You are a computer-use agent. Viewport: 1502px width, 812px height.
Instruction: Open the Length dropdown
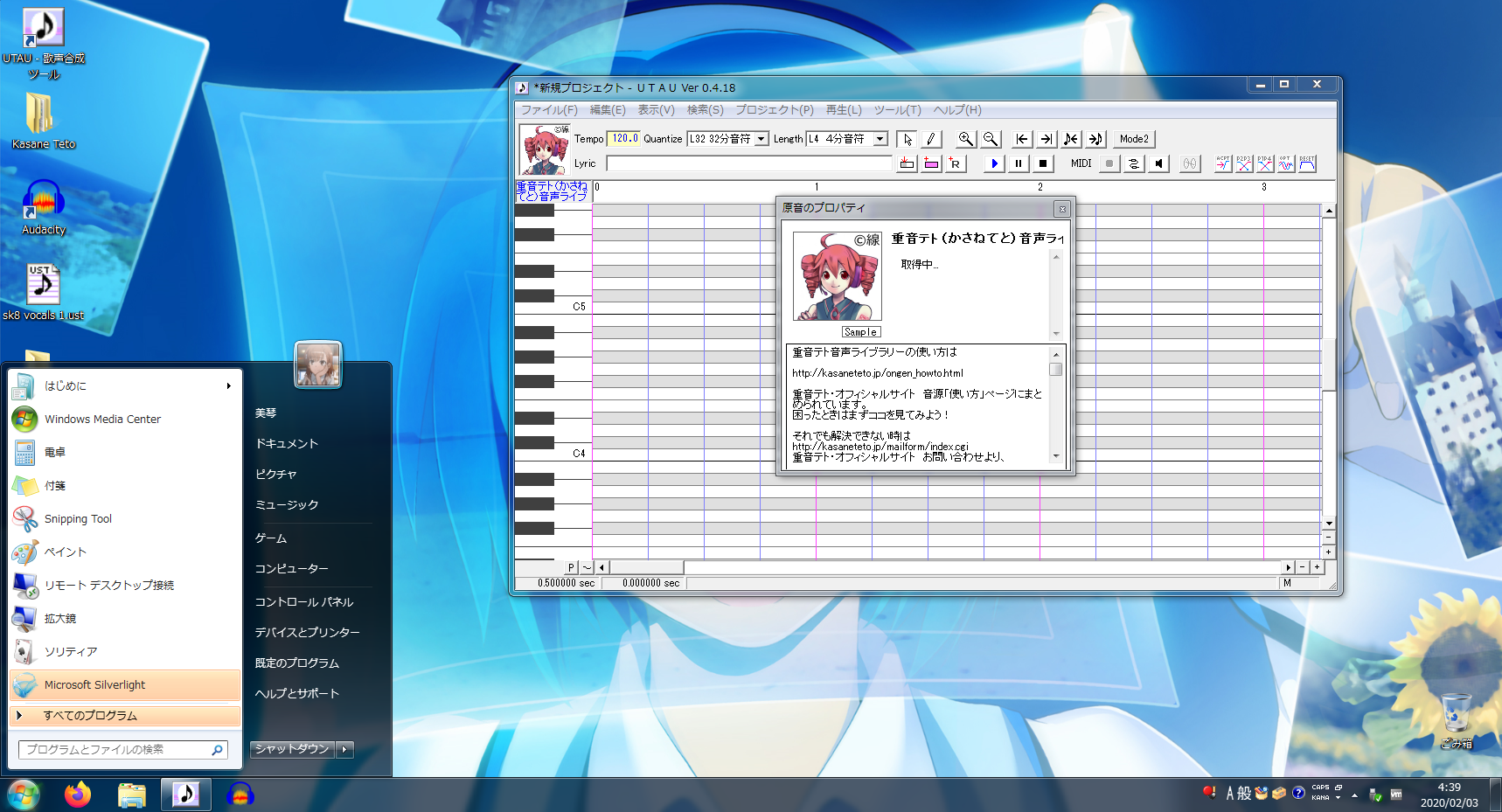tap(880, 139)
